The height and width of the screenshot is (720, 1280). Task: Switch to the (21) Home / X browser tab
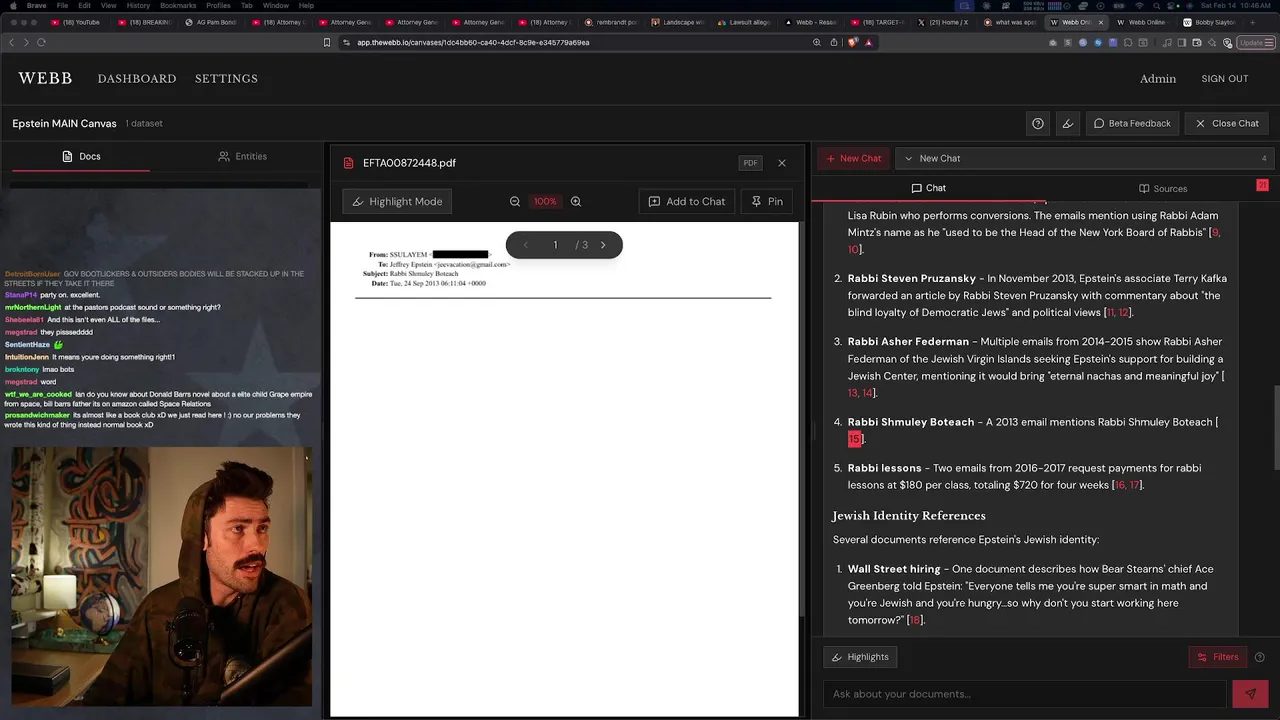[943, 22]
